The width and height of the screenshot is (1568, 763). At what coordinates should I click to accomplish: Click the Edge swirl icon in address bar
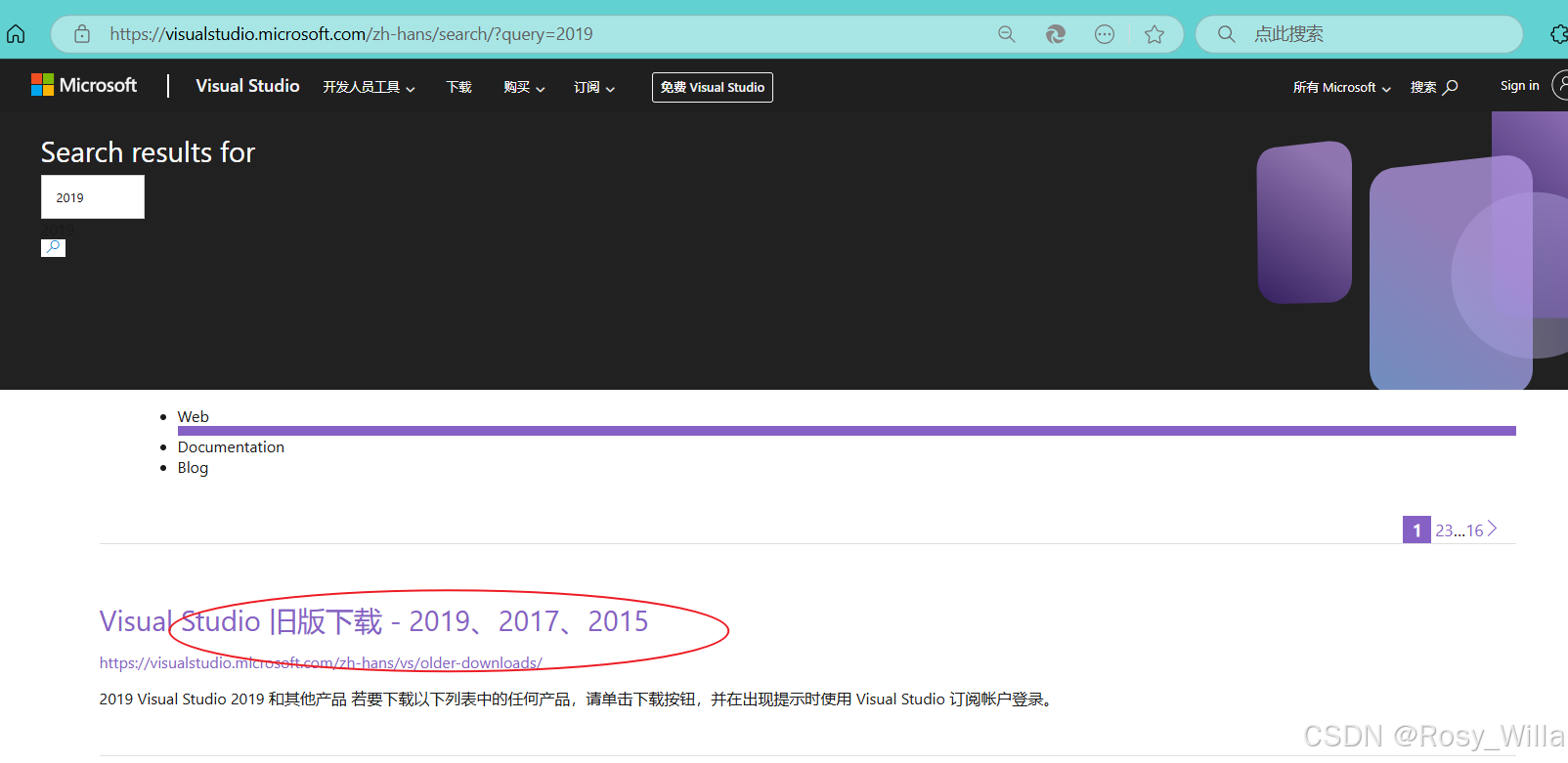[1055, 34]
